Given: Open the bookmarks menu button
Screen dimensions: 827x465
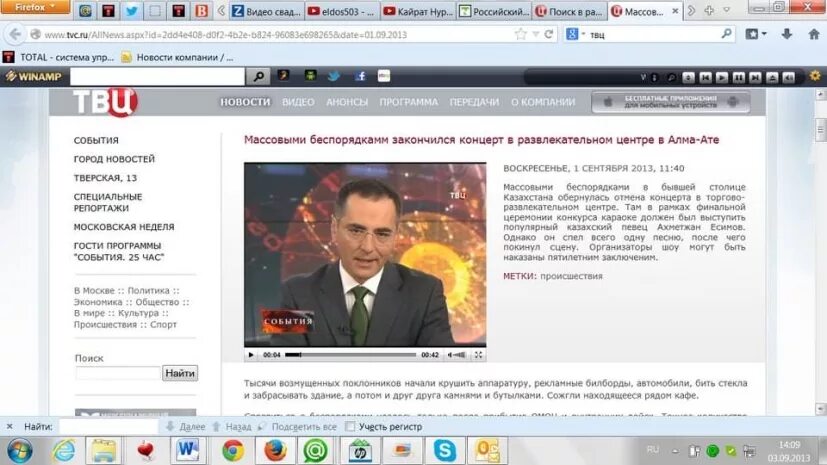Looking at the screenshot, I should coord(756,34).
